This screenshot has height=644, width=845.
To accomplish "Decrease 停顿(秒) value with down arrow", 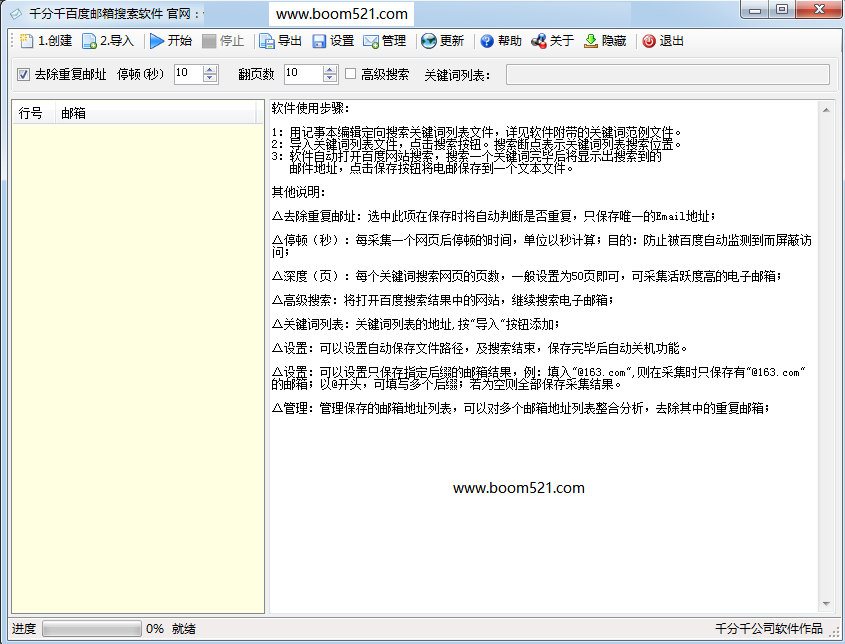I will [210, 78].
